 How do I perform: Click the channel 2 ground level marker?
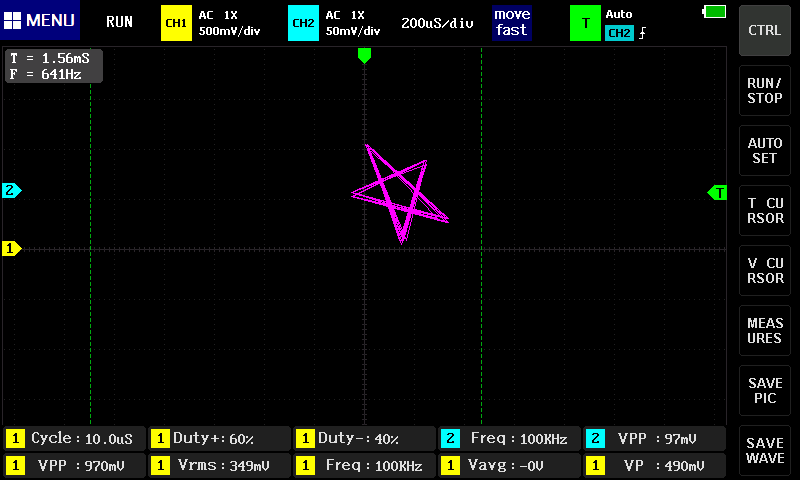(x=11, y=190)
